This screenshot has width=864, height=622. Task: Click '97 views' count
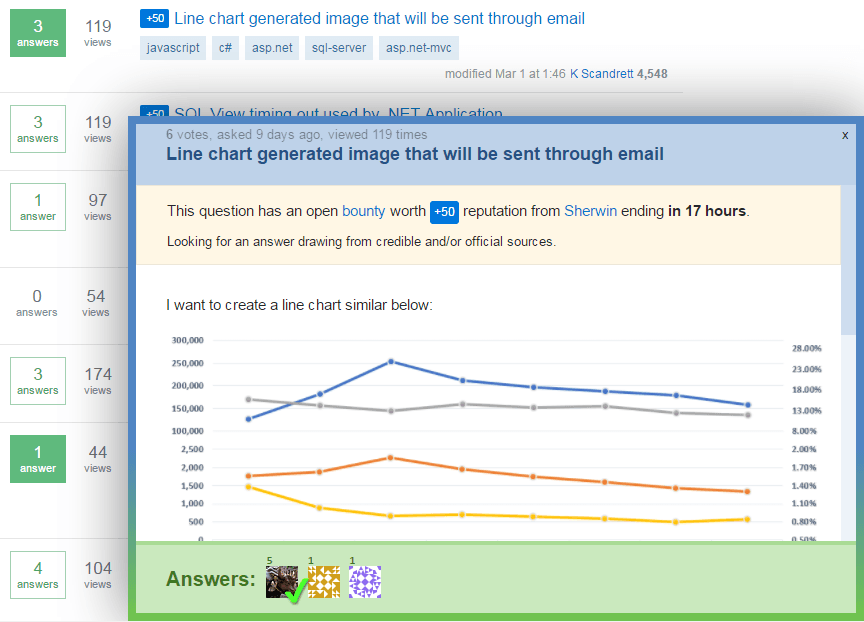tap(98, 207)
